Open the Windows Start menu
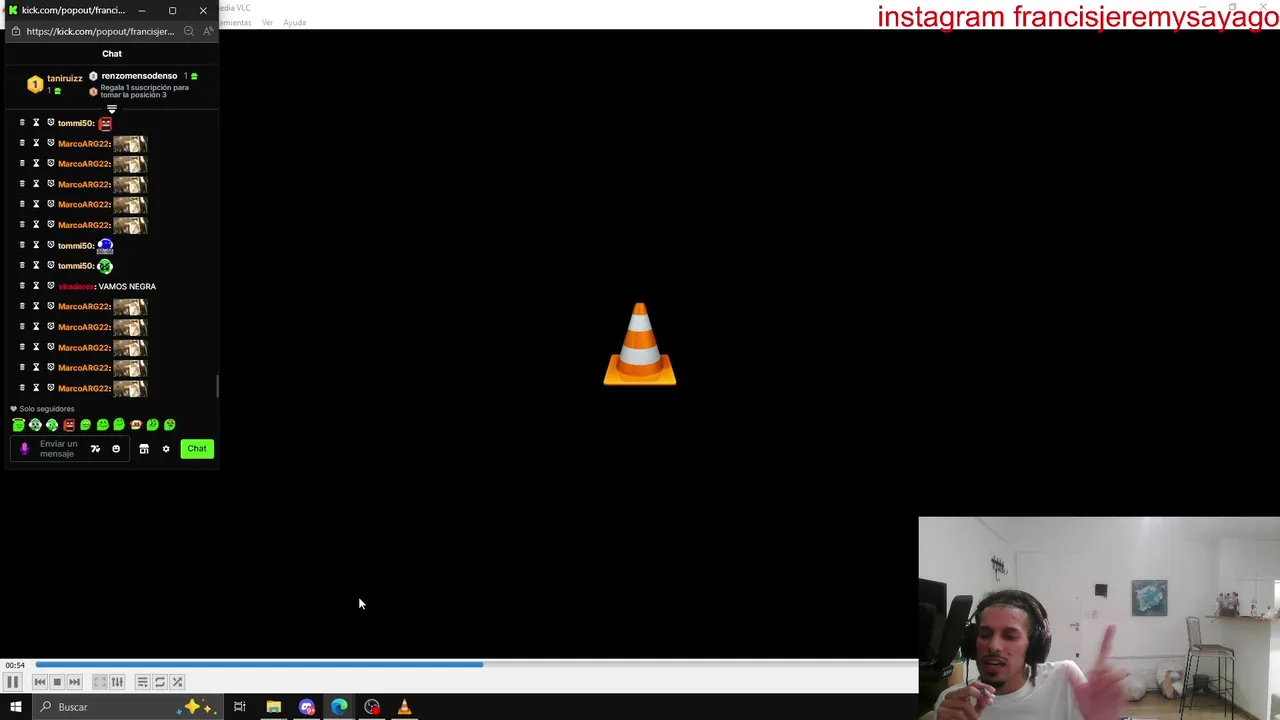 click(16, 707)
